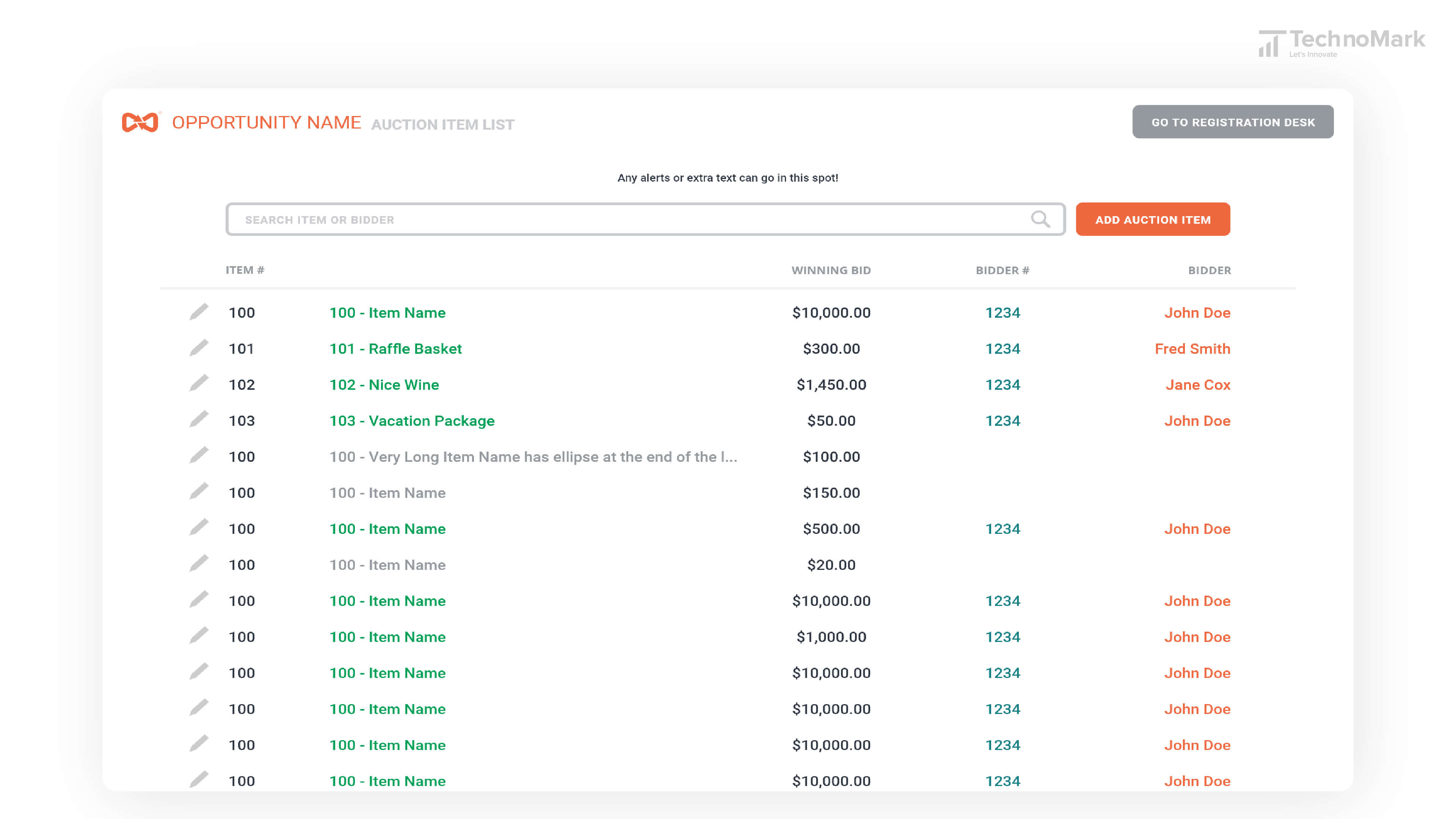Click pencil icon on the $20.00 row
This screenshot has height=819, width=1456.
click(x=198, y=563)
